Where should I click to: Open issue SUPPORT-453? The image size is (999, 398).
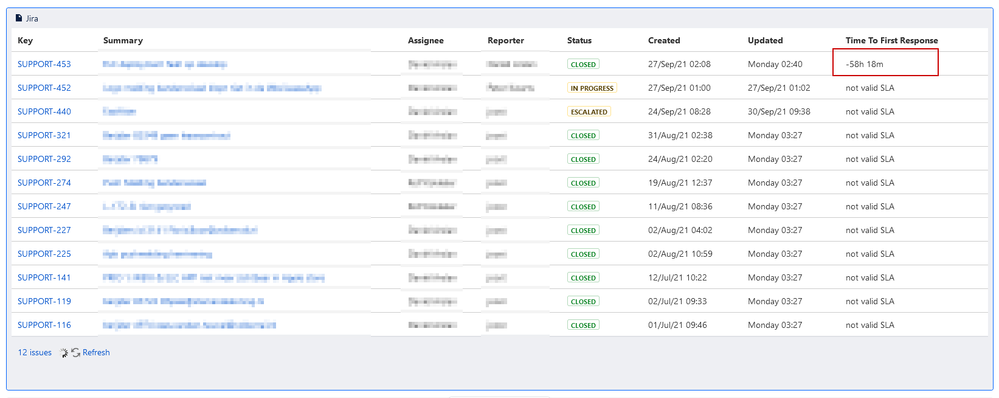[x=44, y=64]
